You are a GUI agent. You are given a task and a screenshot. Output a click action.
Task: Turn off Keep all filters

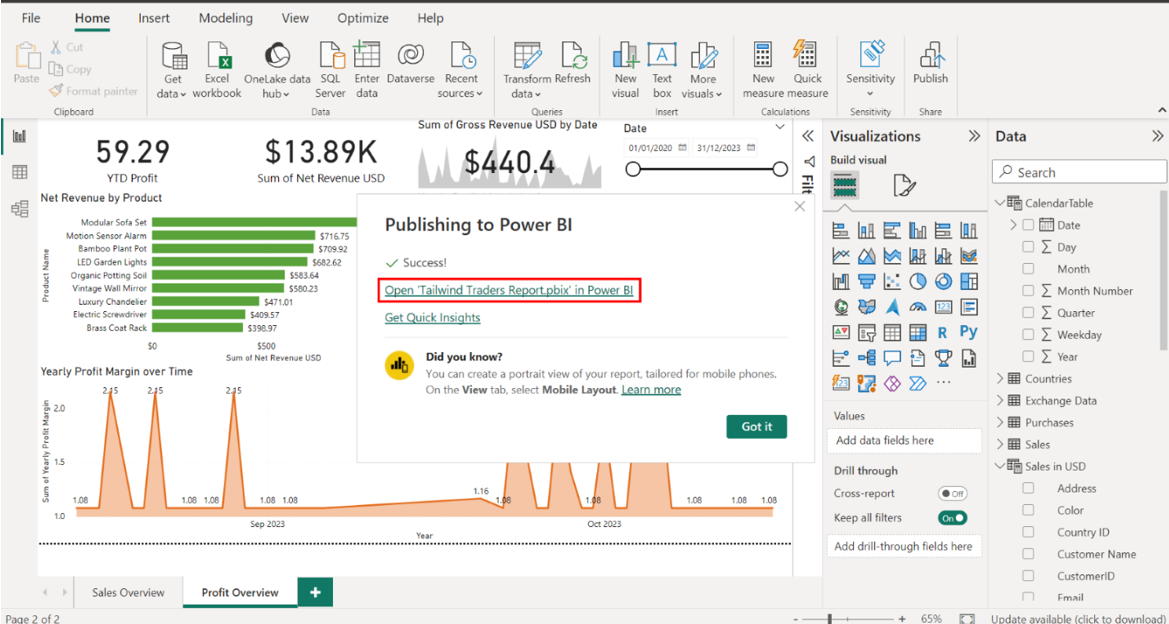[x=952, y=518]
